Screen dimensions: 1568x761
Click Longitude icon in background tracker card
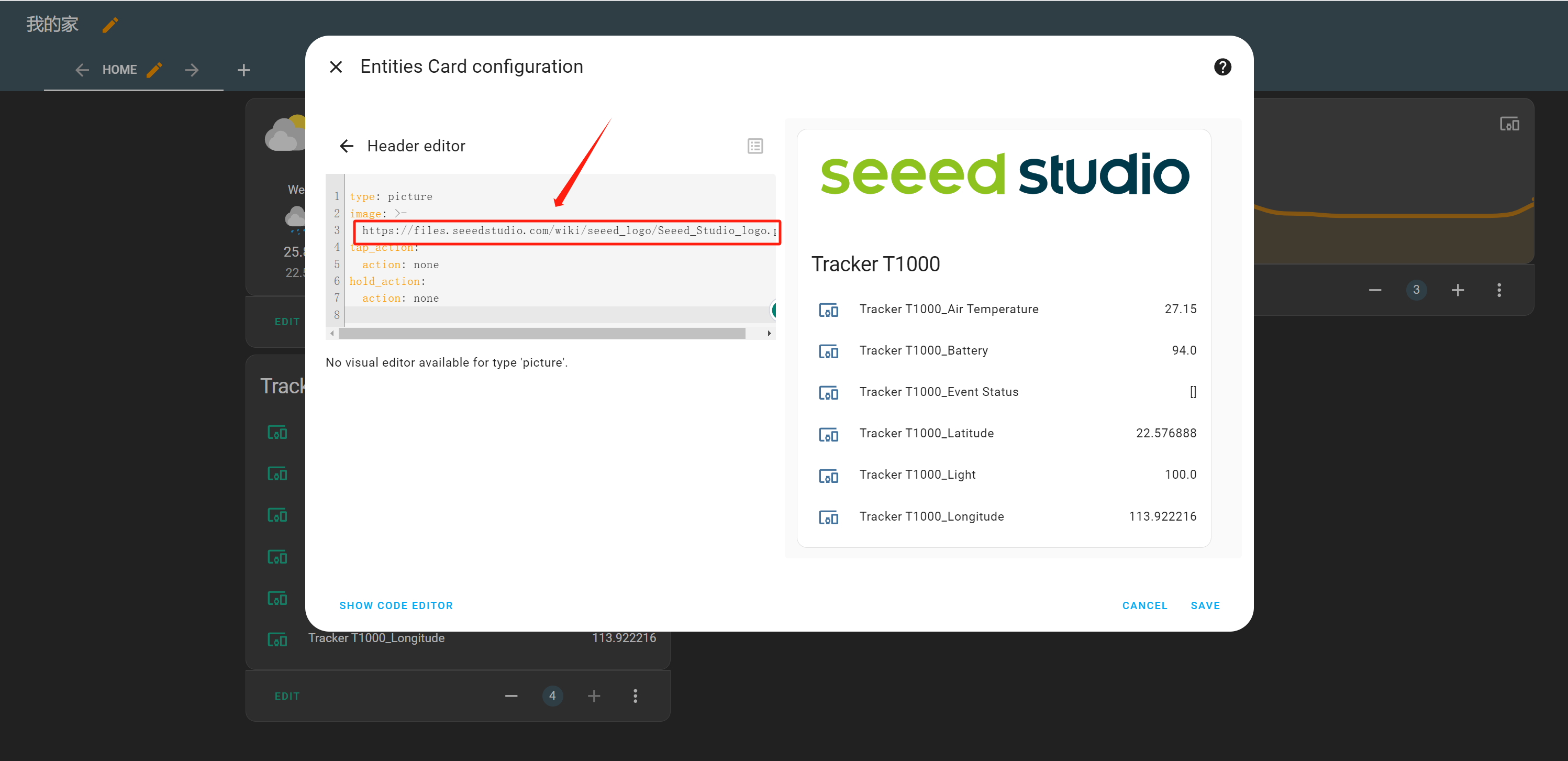coord(277,640)
